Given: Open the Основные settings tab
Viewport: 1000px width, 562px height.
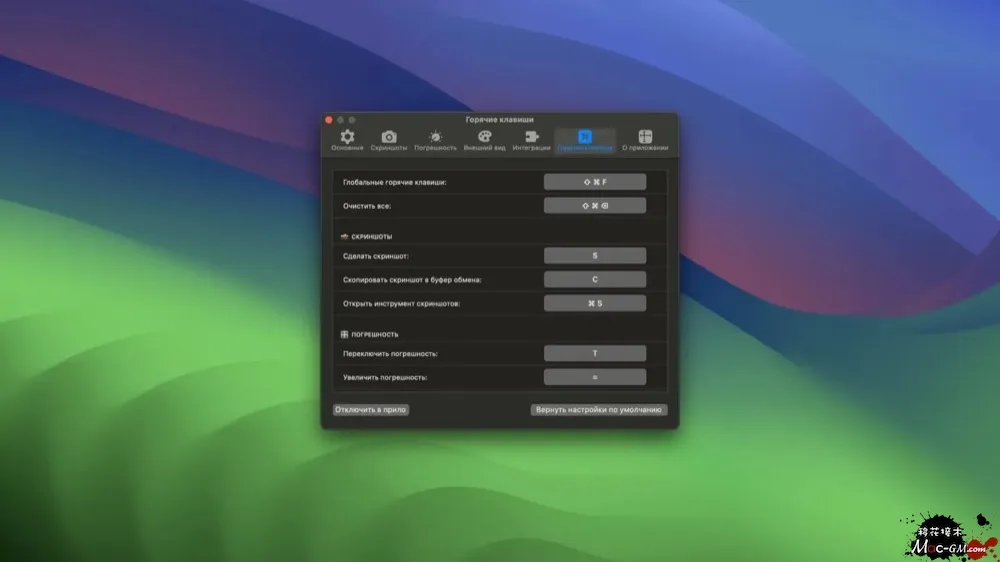Looking at the screenshot, I should coord(347,140).
